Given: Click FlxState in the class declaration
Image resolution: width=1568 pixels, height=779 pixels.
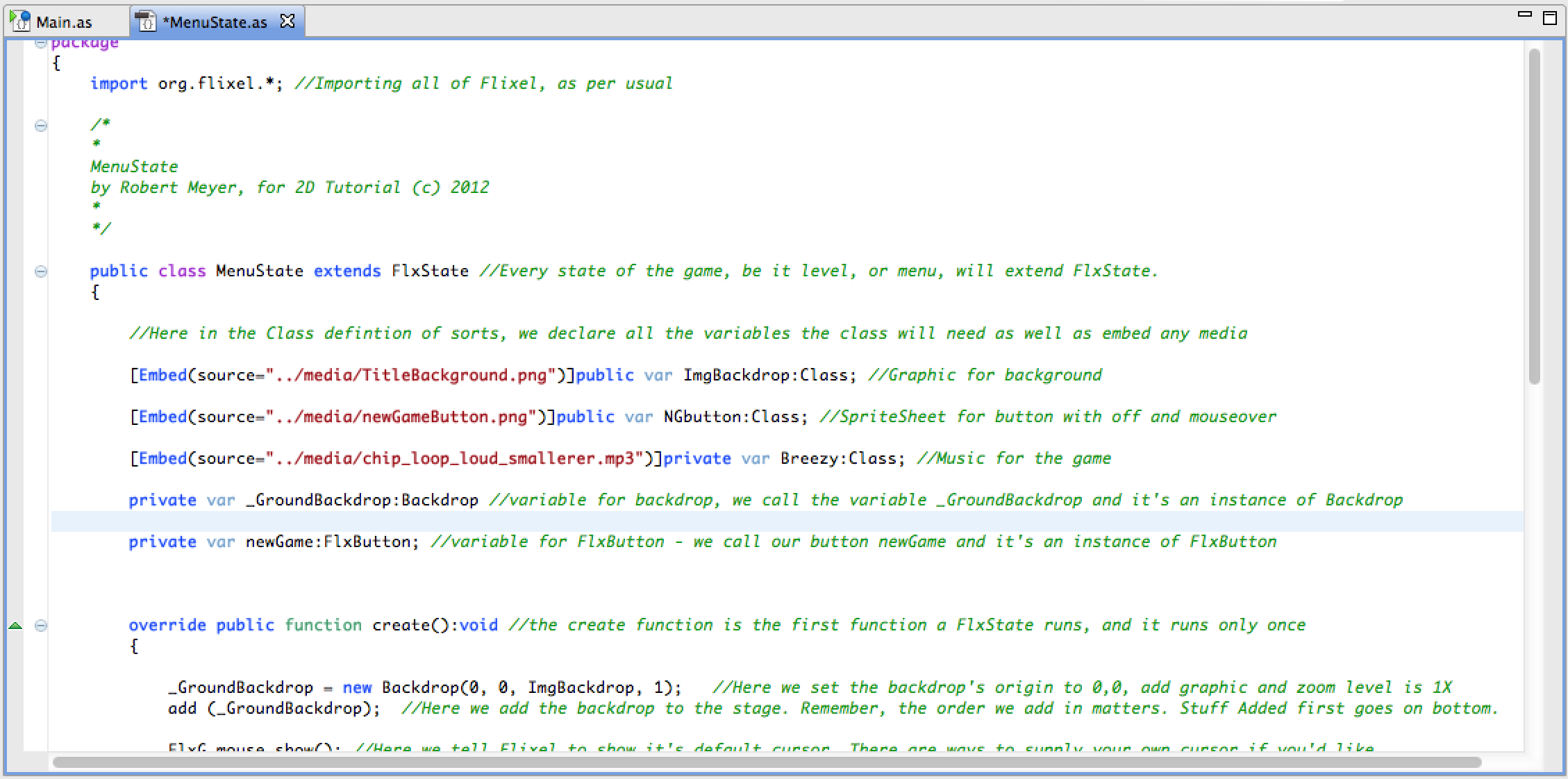Looking at the screenshot, I should pyautogui.click(x=430, y=271).
